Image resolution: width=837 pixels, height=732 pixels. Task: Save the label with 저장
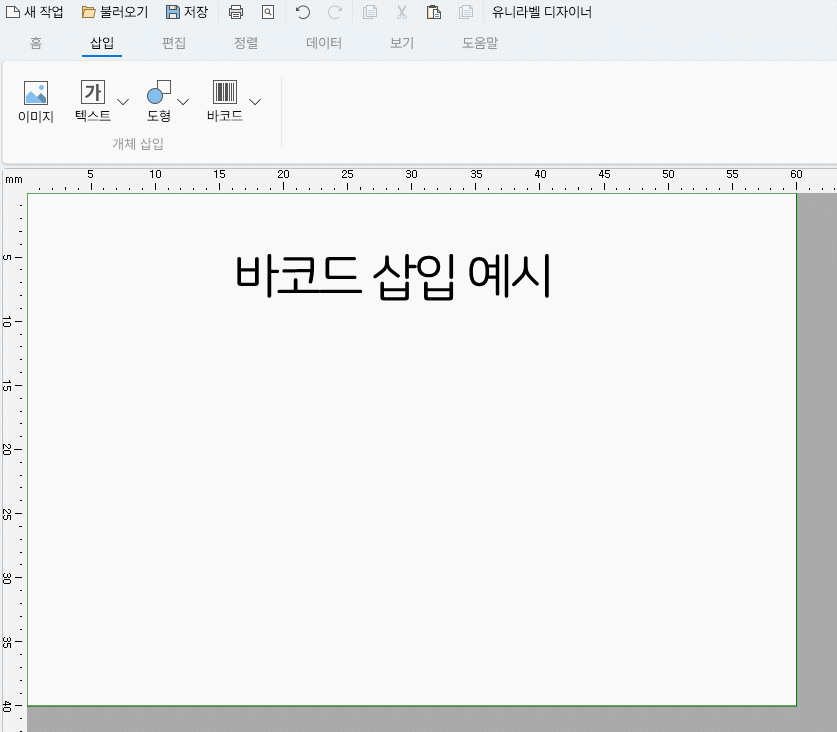tap(187, 12)
